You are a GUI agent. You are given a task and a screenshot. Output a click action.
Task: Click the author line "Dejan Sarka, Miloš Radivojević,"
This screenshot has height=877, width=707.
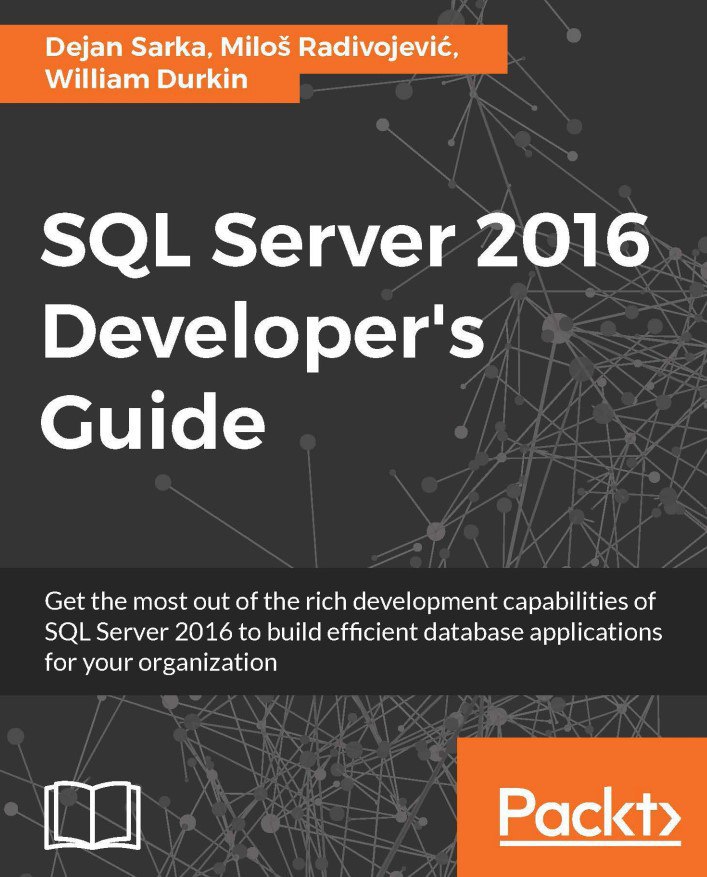click(x=253, y=49)
